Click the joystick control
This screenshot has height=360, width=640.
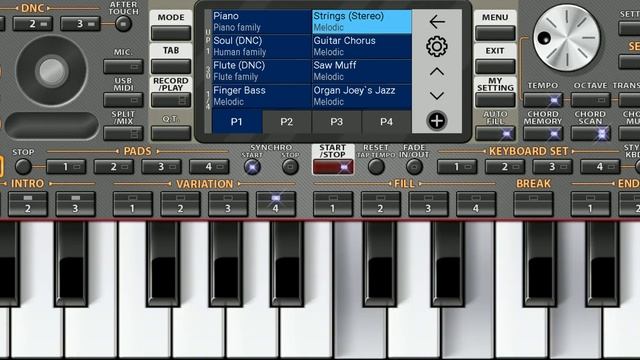(51, 71)
